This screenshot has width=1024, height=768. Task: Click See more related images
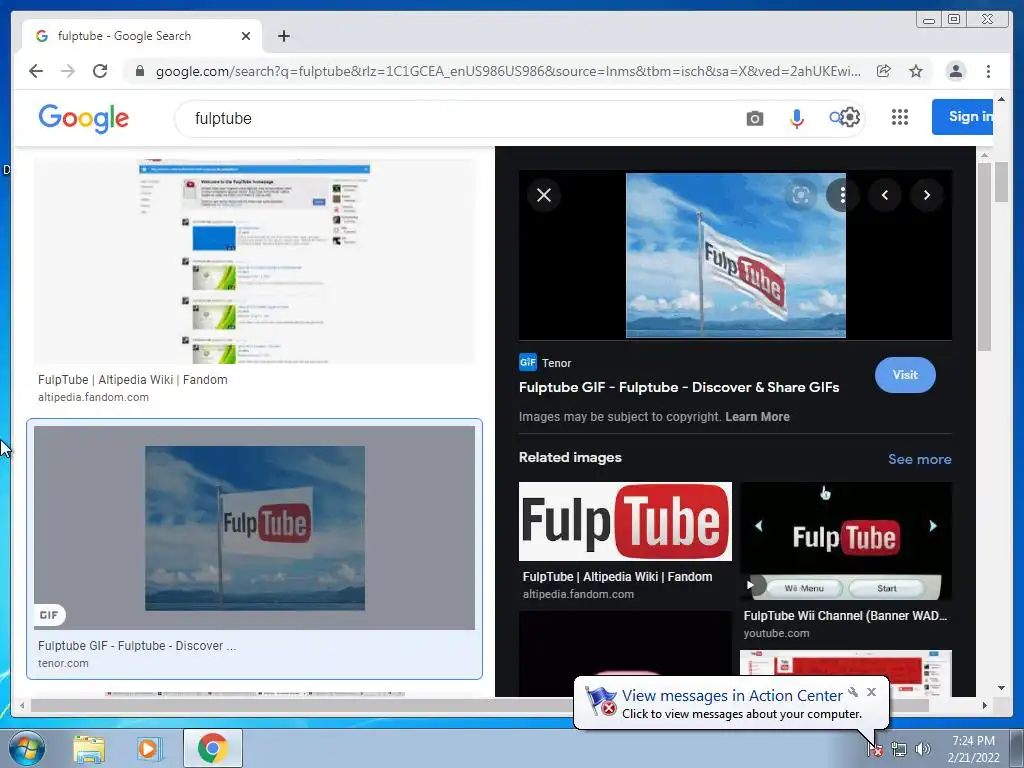coord(920,459)
